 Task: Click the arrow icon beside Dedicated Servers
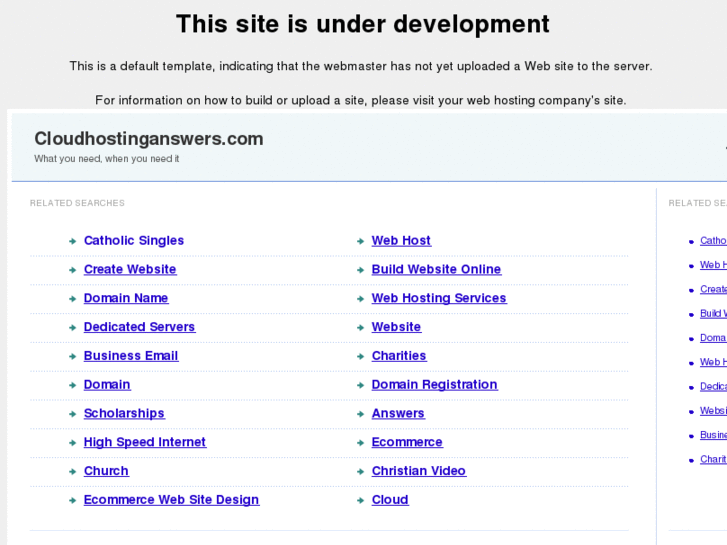[72, 327]
